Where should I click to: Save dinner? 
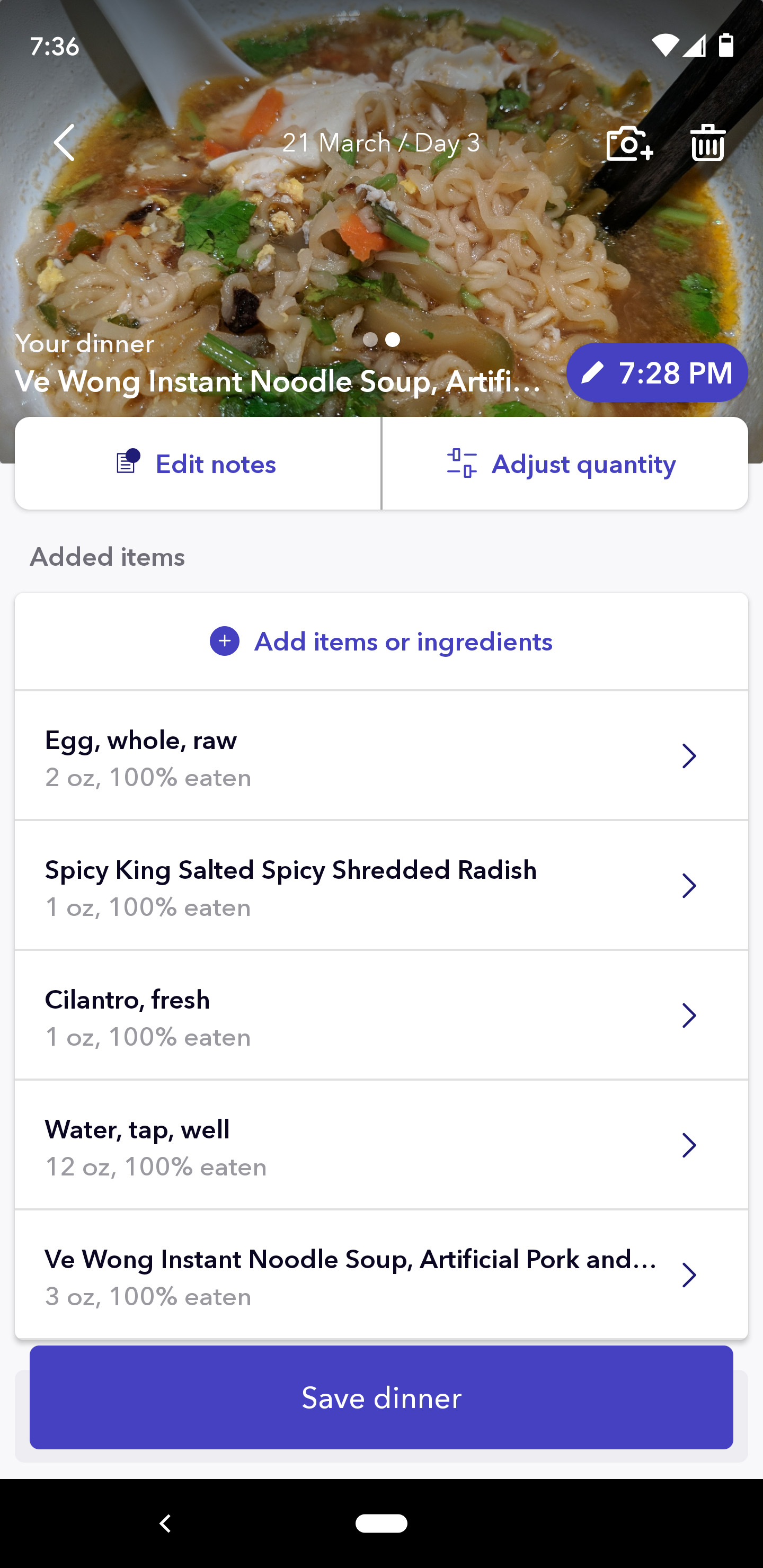click(x=381, y=1397)
